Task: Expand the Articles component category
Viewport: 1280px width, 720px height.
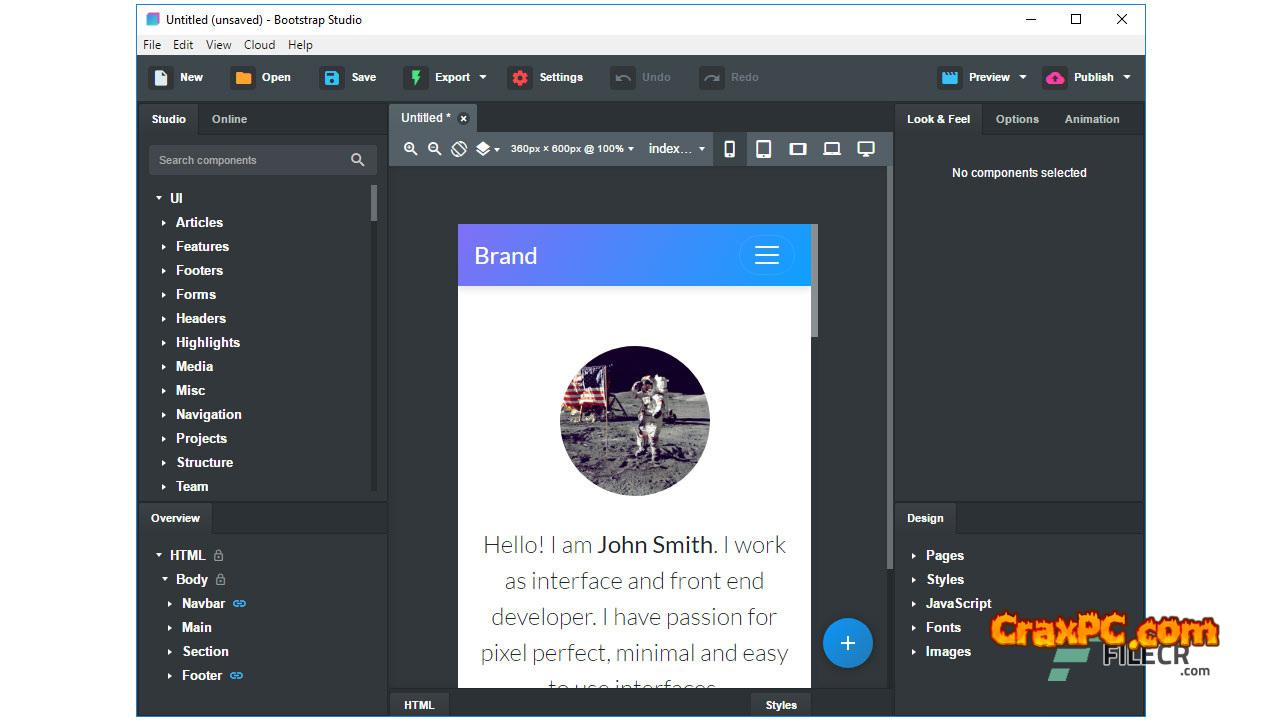Action: pyautogui.click(x=164, y=223)
